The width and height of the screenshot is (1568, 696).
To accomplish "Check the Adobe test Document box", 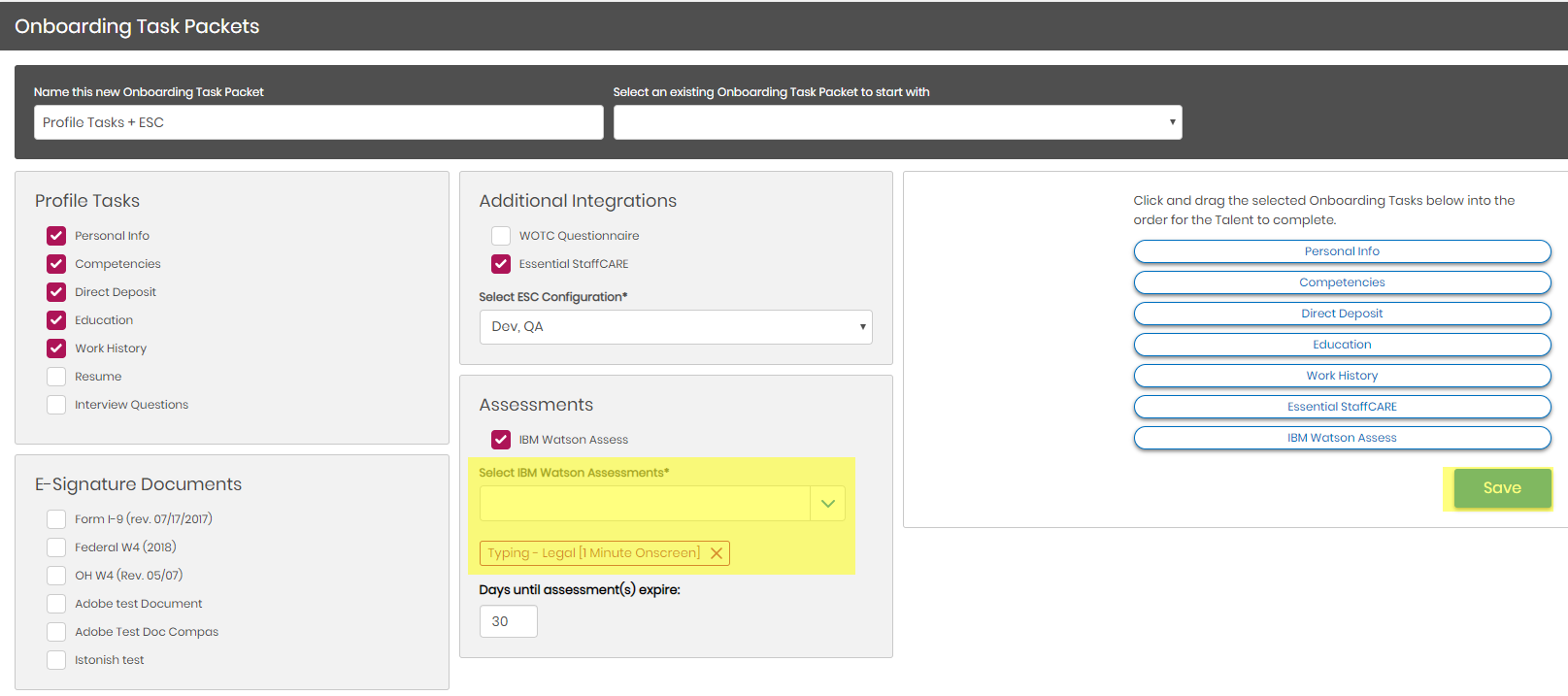I will 56,604.
